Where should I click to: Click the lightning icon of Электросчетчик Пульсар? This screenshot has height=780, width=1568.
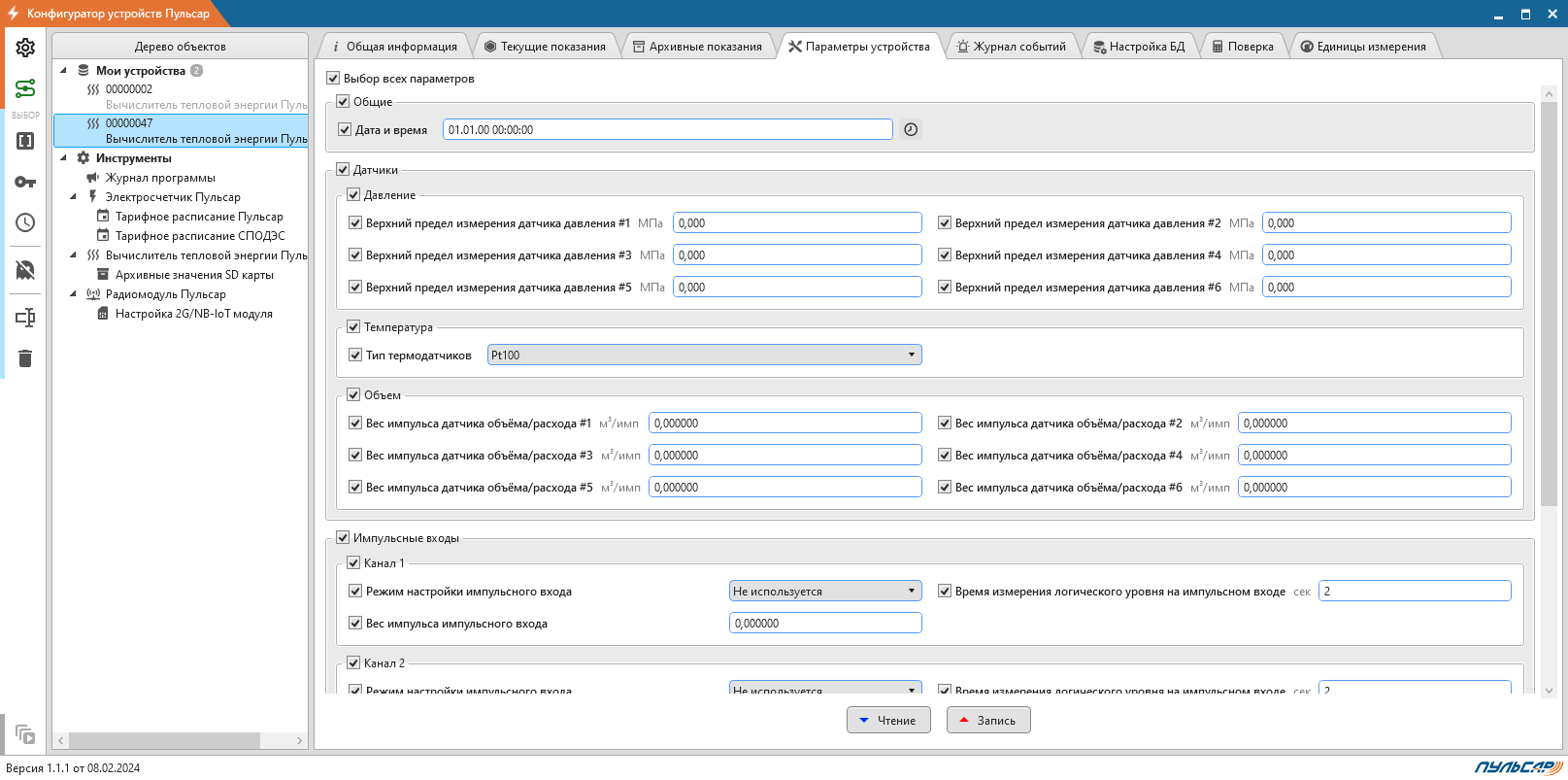[93, 196]
